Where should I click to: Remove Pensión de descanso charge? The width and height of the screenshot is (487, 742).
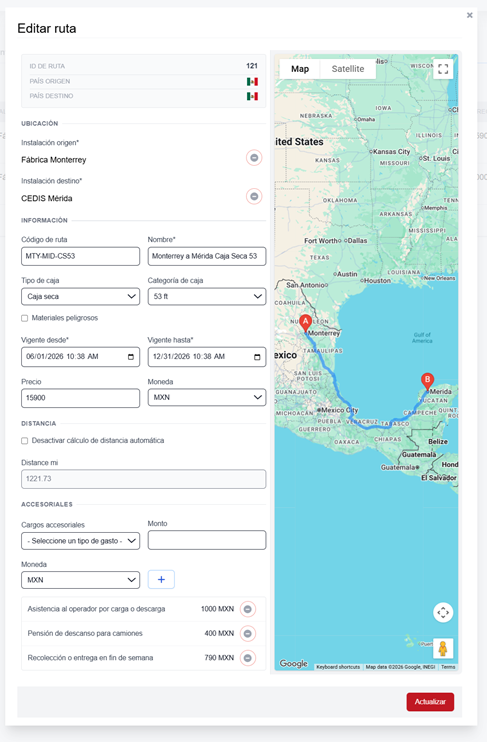[248, 633]
